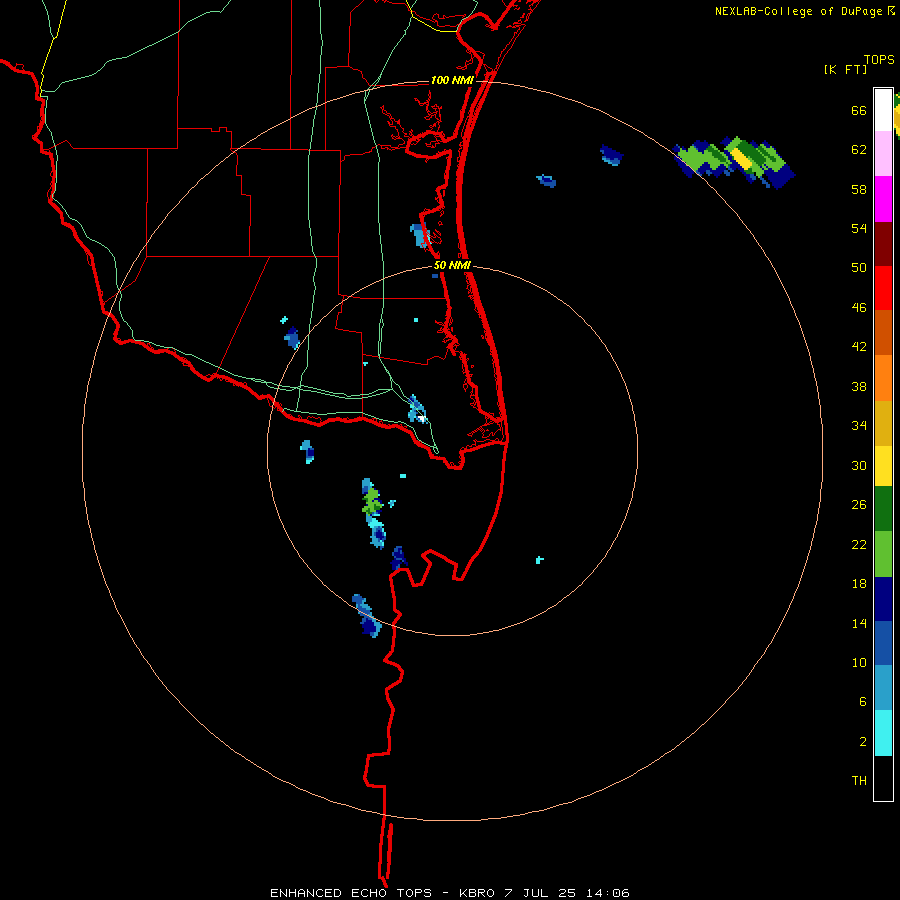Click the legend value '66'
Viewport: 900px width, 900px height.
859,110
